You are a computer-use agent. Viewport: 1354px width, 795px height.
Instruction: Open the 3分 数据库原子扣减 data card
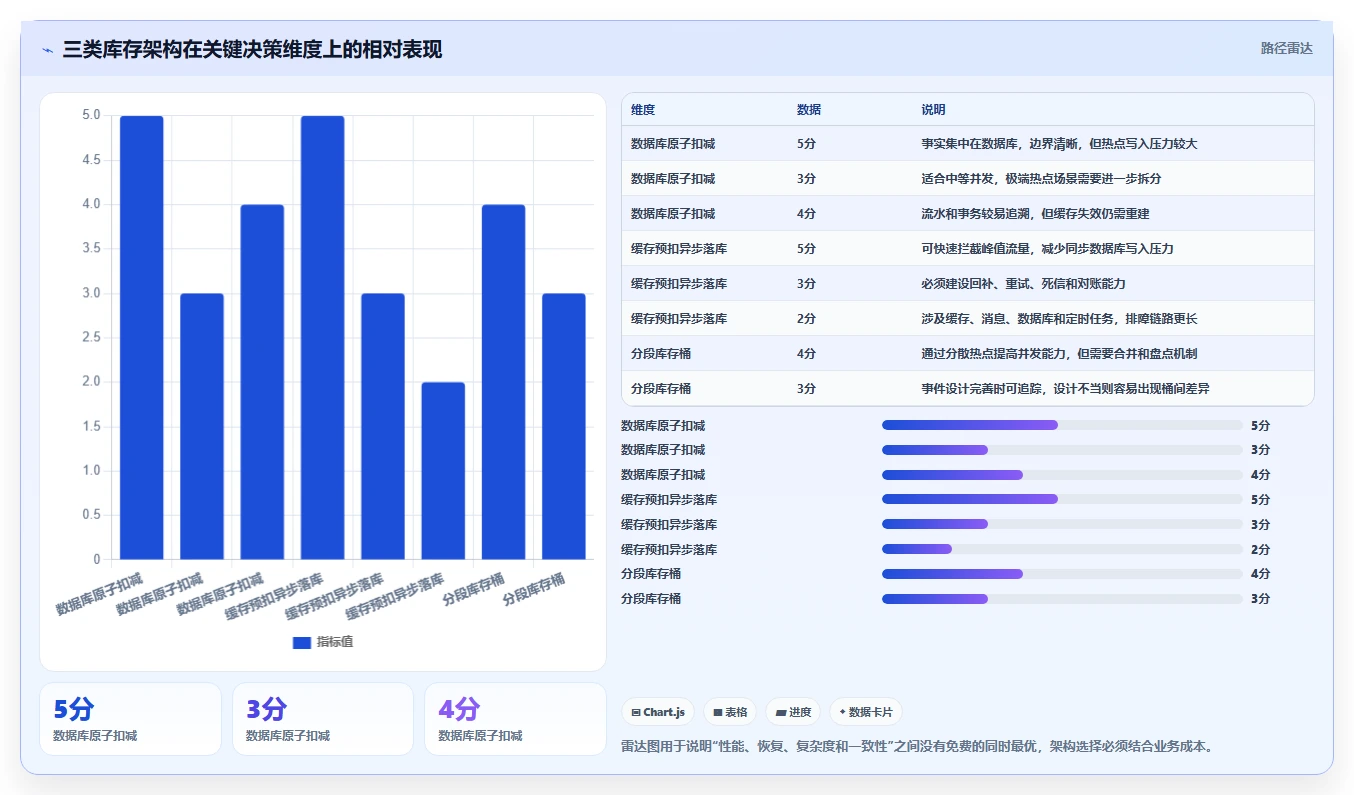pyautogui.click(x=323, y=719)
